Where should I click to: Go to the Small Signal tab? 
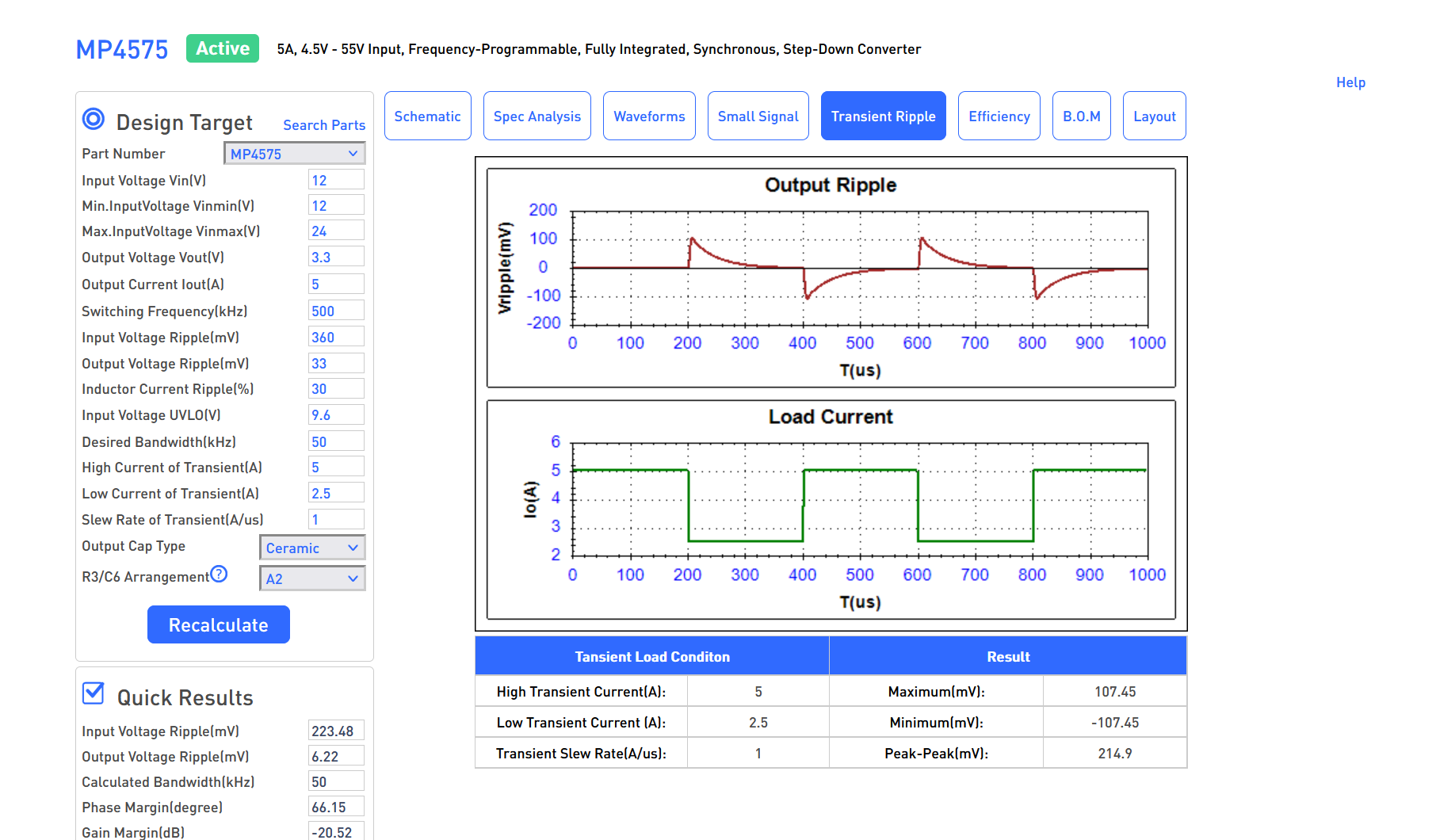pyautogui.click(x=758, y=116)
